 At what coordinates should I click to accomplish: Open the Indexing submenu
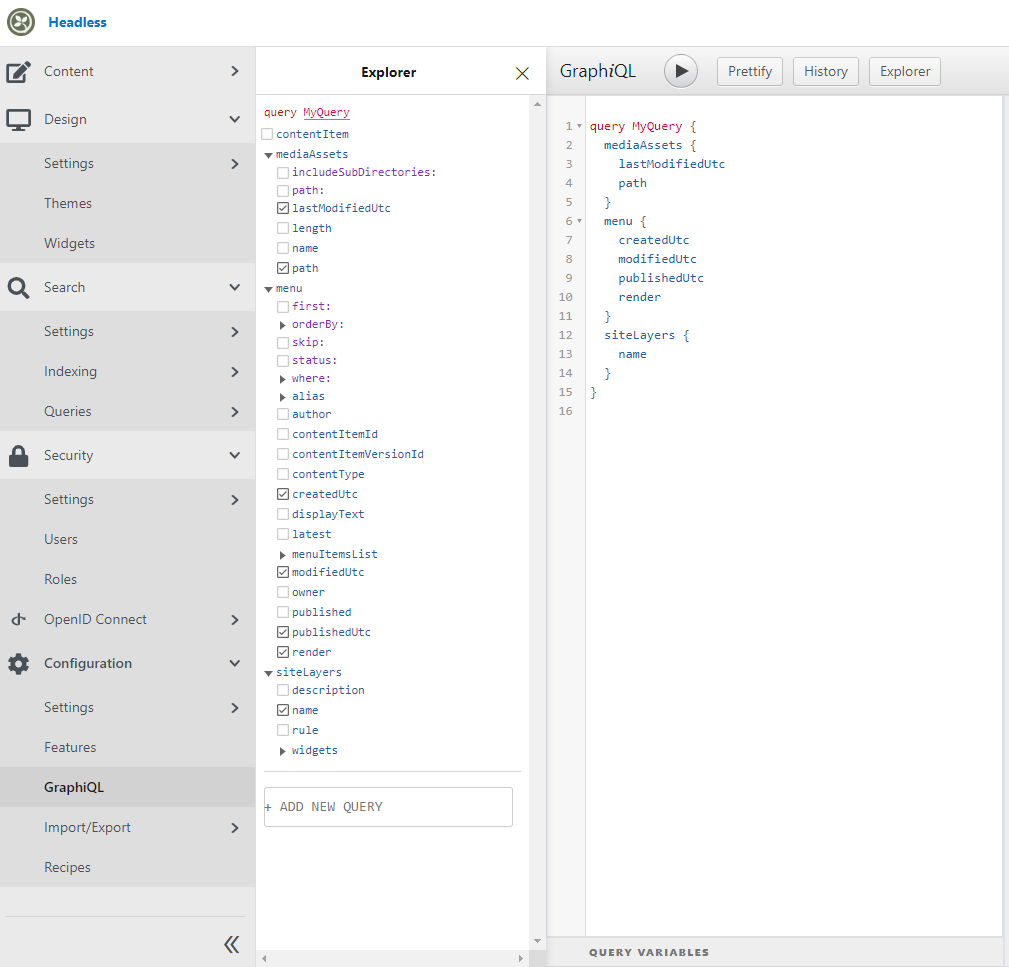(x=127, y=371)
